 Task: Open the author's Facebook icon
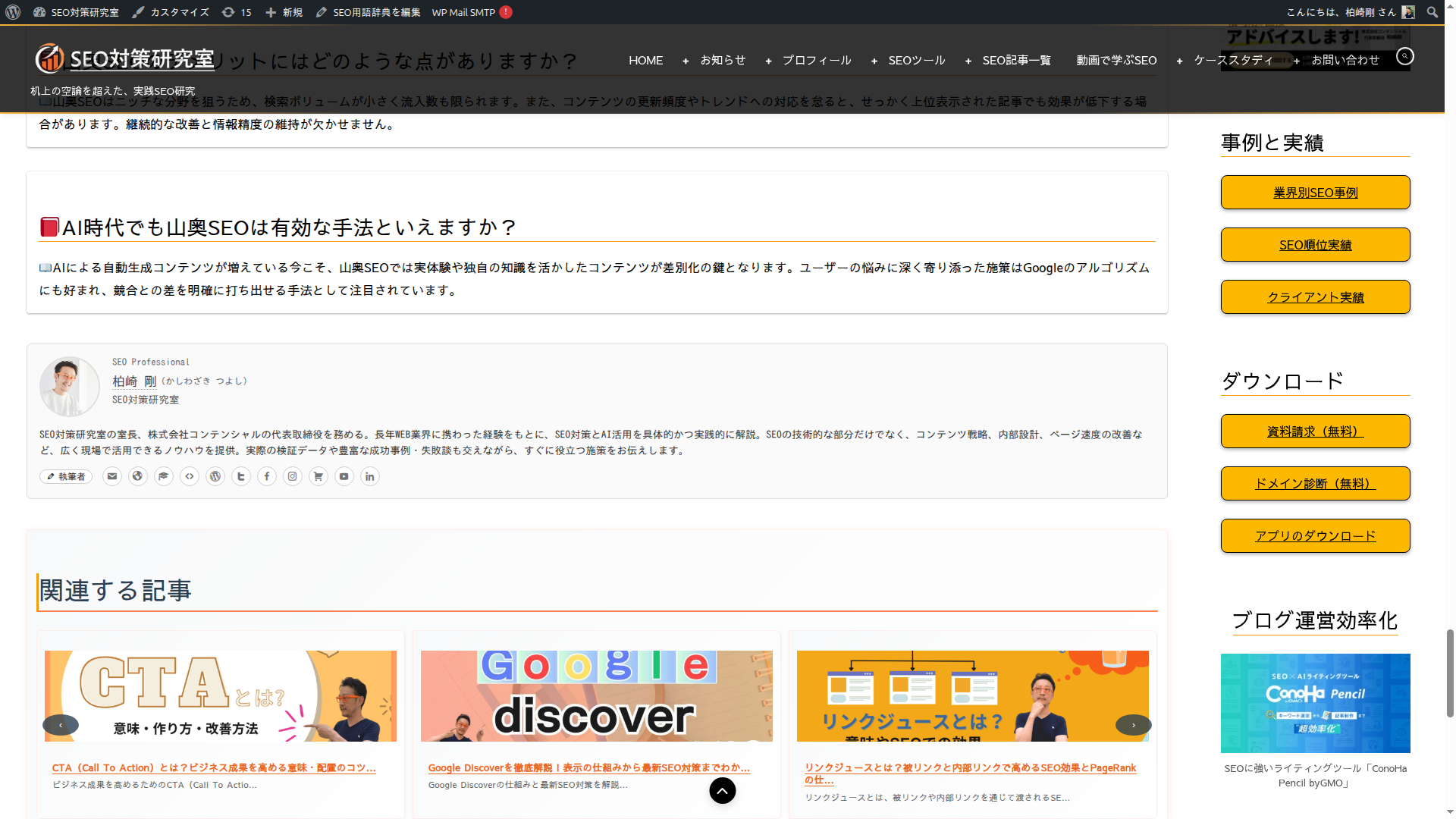(x=267, y=476)
